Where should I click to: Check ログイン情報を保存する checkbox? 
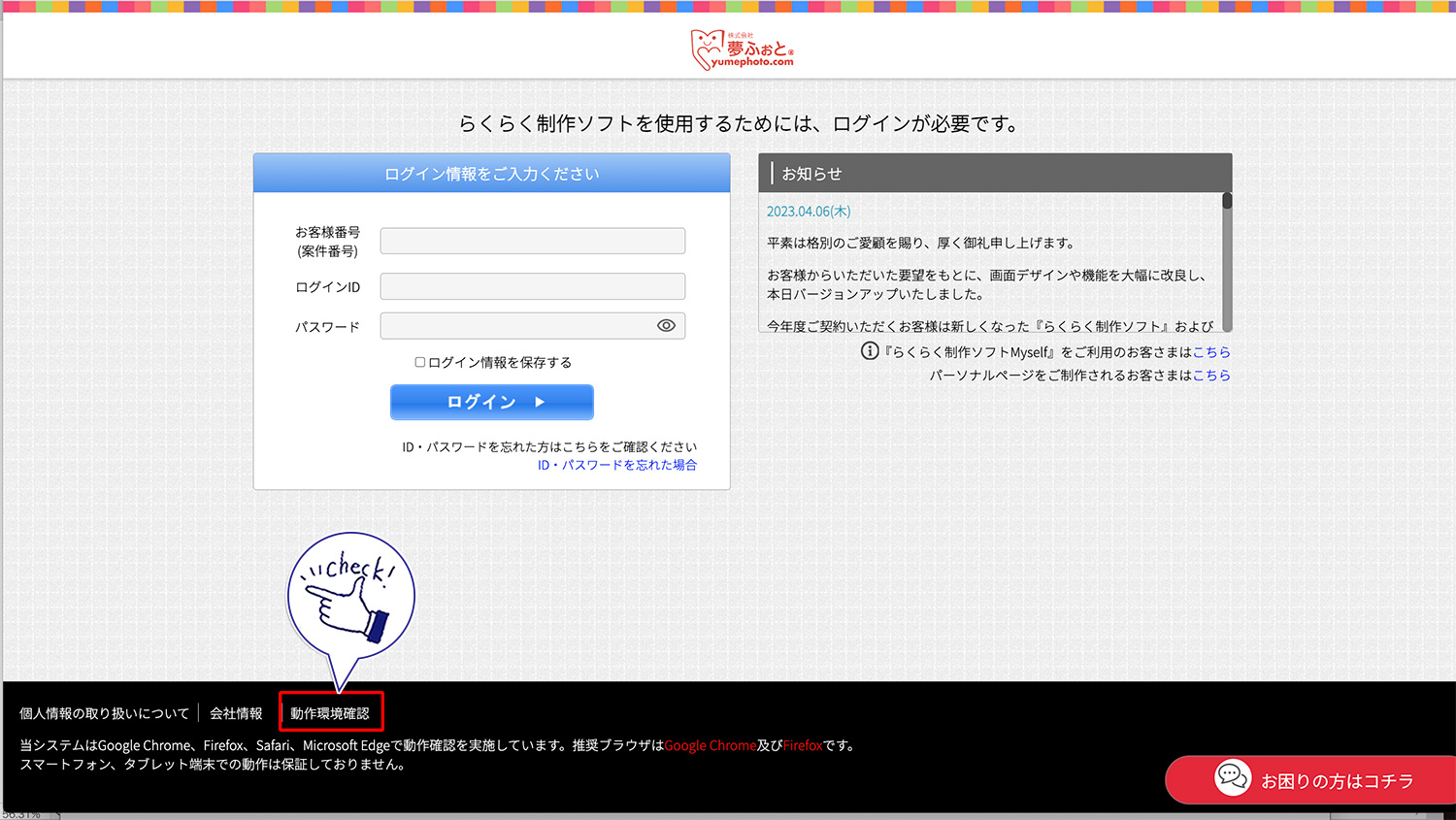click(420, 362)
